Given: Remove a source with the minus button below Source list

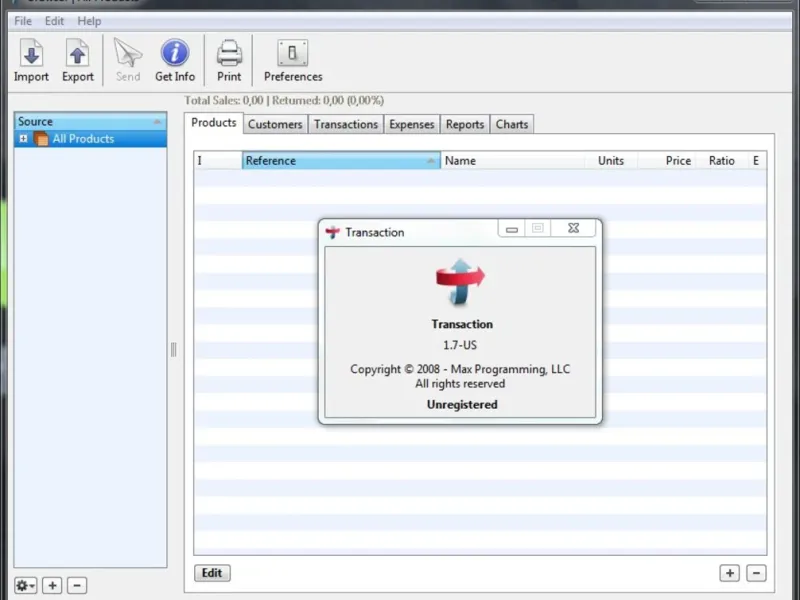Looking at the screenshot, I should (77, 585).
